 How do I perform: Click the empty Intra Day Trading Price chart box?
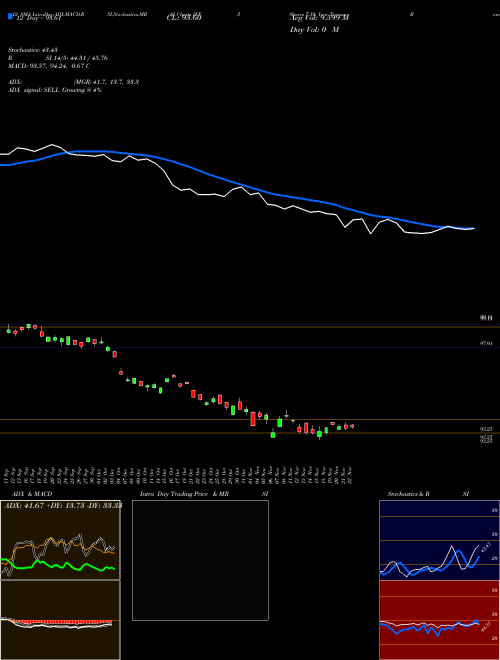click(200, 560)
